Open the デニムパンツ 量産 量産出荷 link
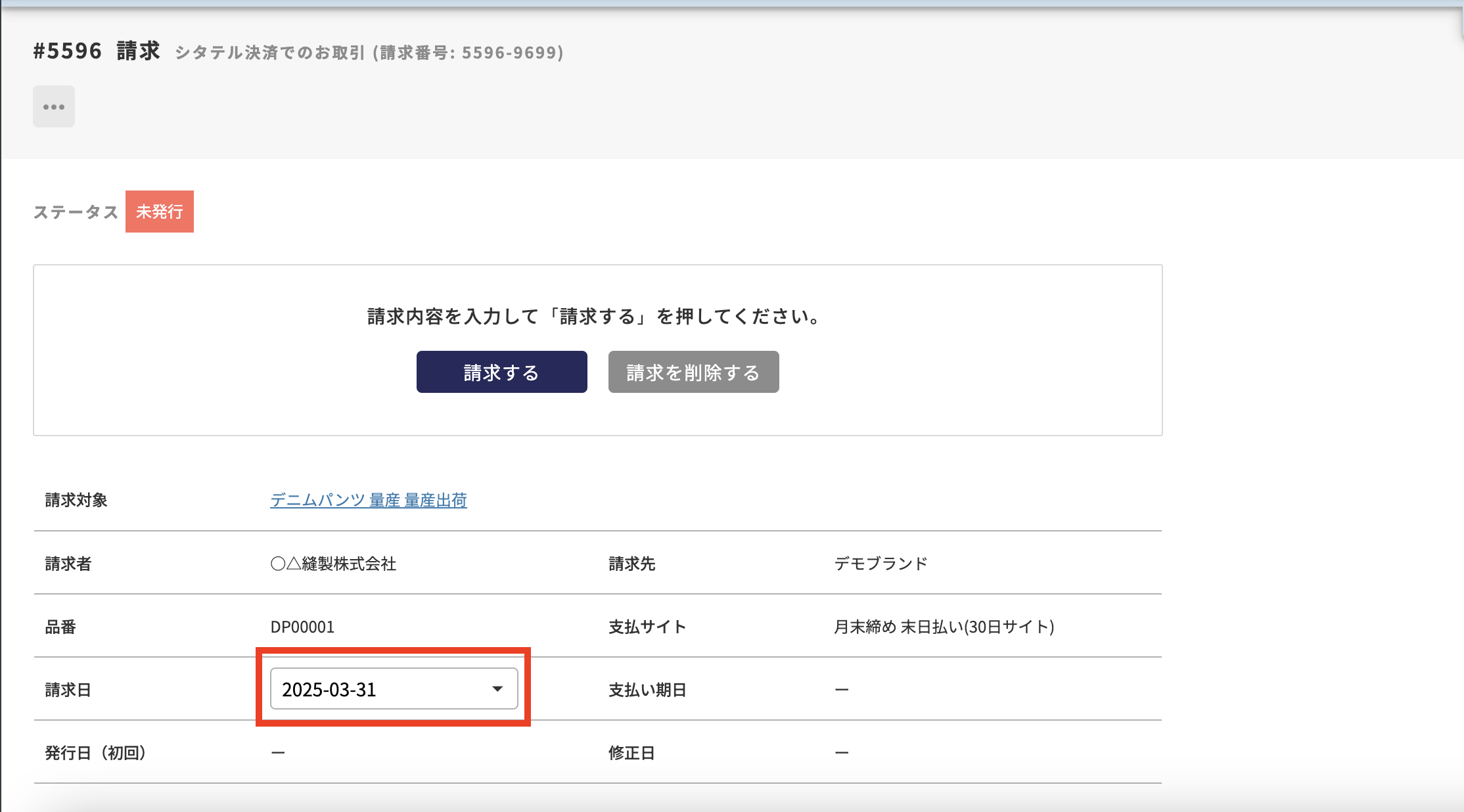1464x812 pixels. pos(368,501)
